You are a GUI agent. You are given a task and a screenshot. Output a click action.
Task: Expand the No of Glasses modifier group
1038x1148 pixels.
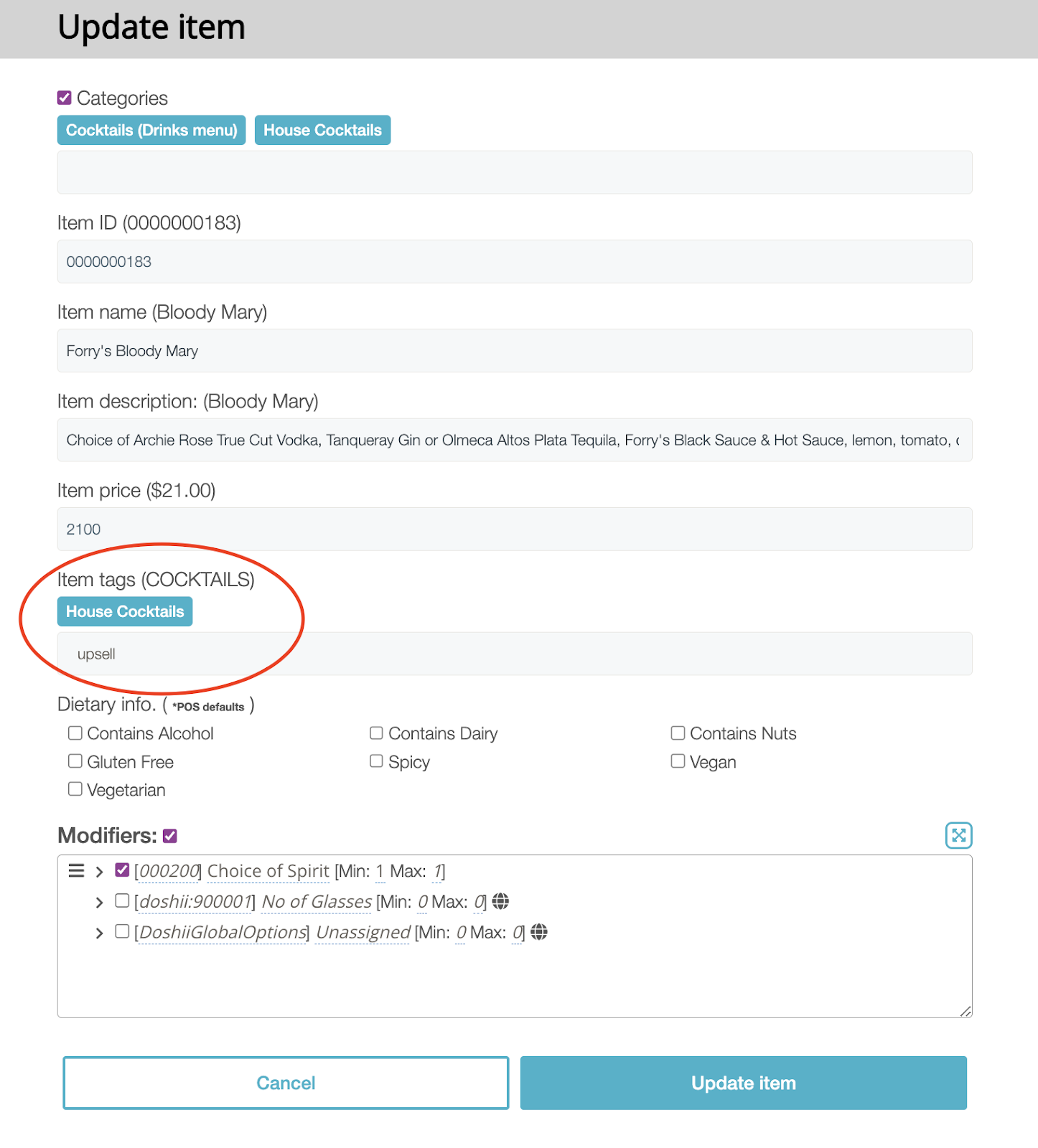(99, 903)
